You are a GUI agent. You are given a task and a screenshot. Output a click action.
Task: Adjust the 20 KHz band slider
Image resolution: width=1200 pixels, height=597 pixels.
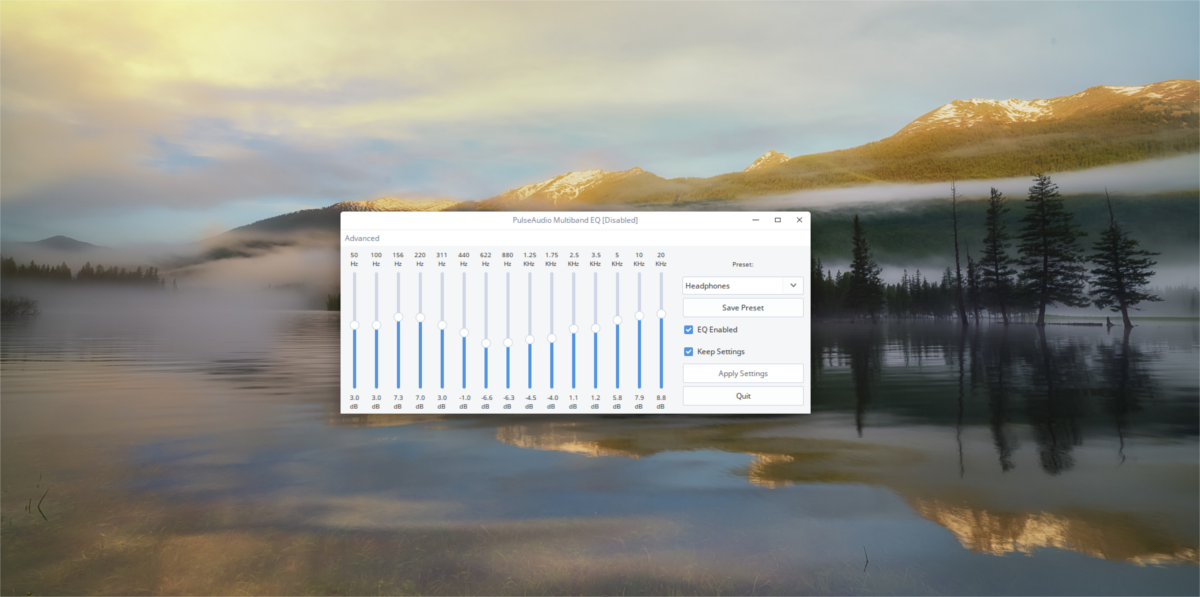pyautogui.click(x=661, y=314)
